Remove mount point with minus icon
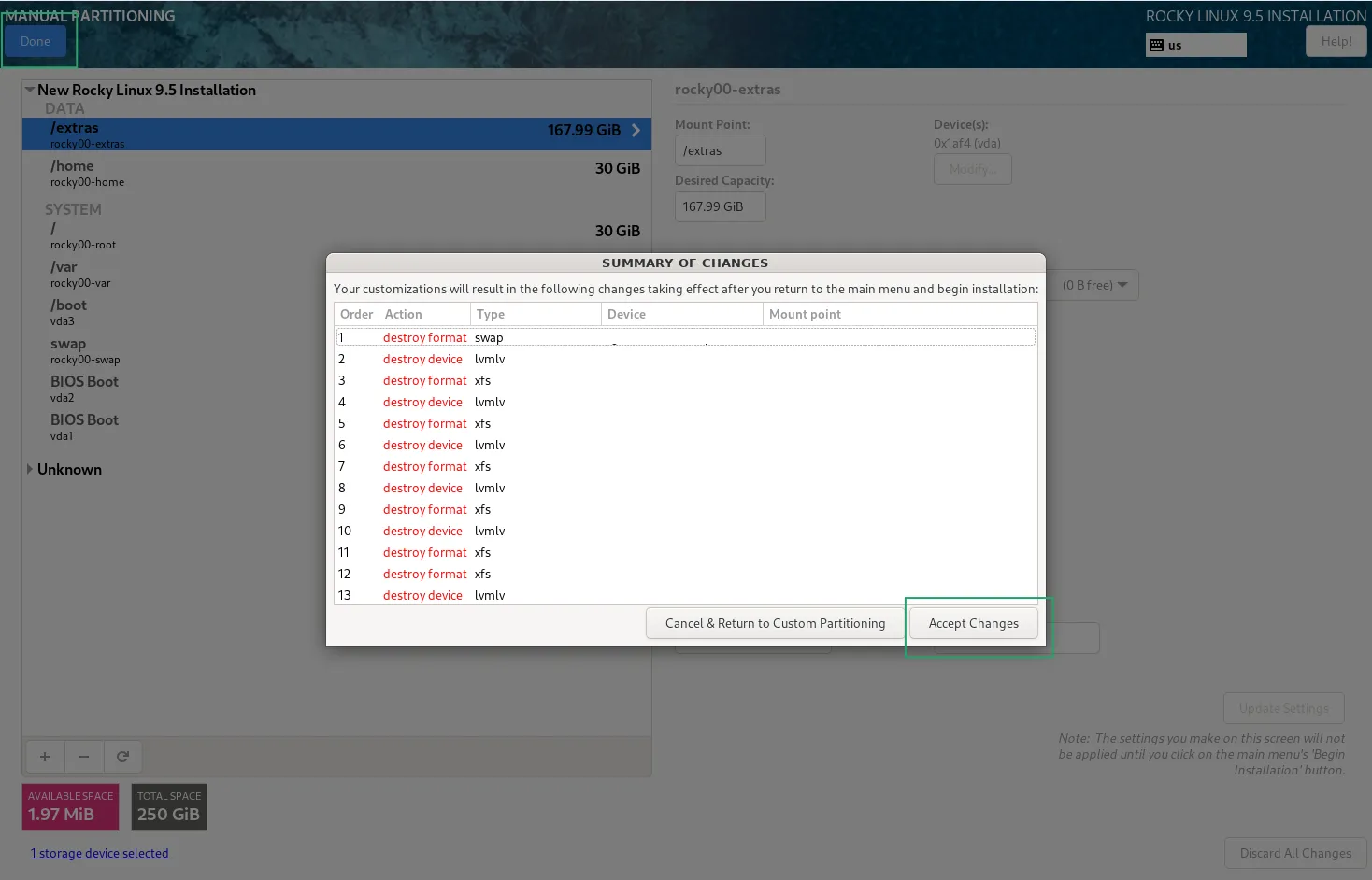 coord(84,757)
